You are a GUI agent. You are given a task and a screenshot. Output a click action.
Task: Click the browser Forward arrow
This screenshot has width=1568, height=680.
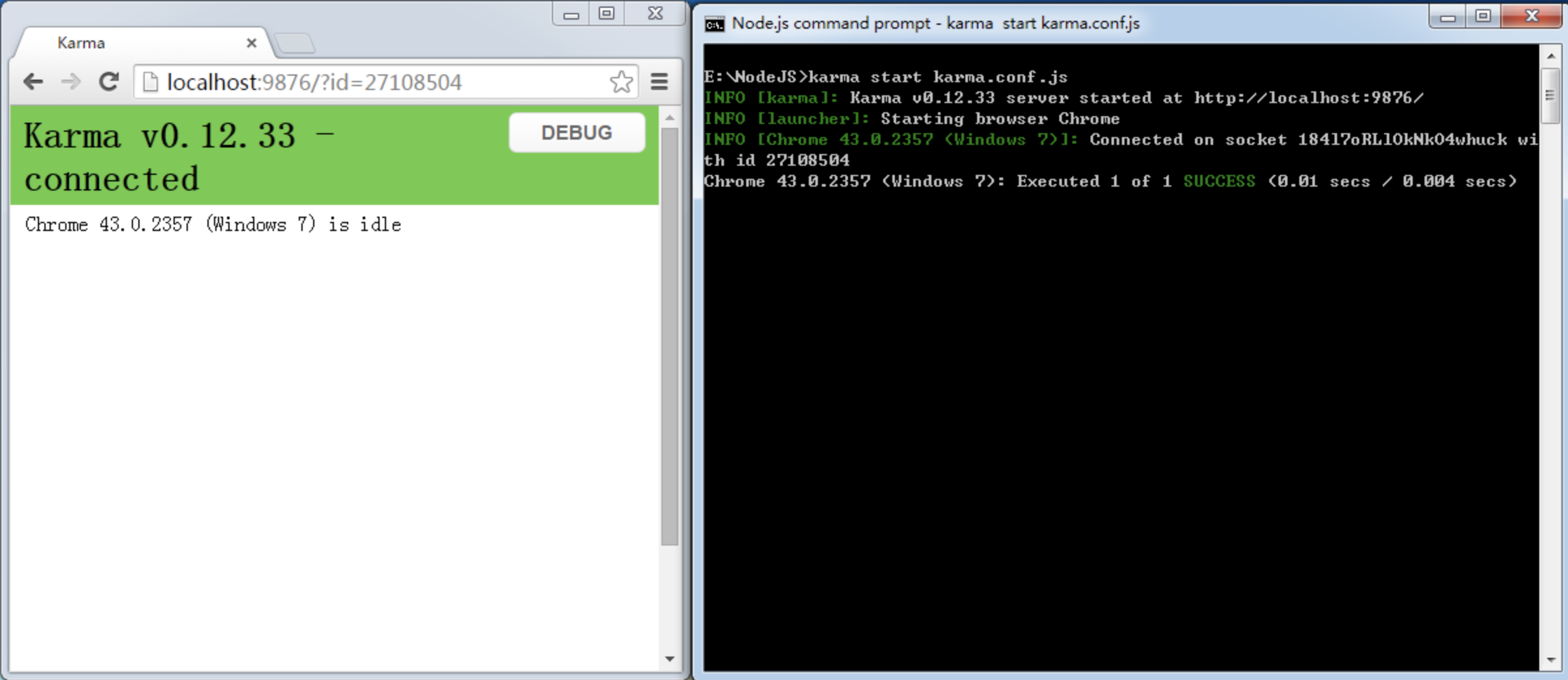pyautogui.click(x=70, y=82)
